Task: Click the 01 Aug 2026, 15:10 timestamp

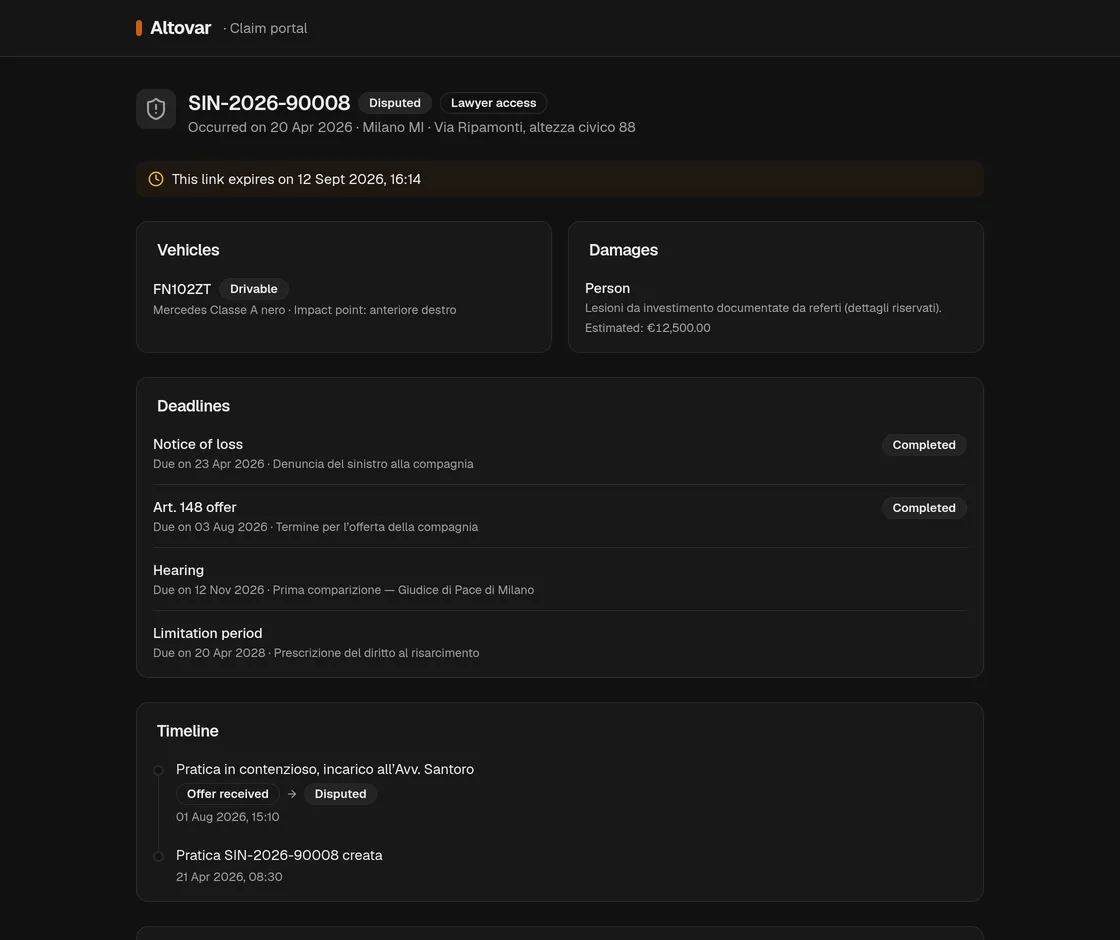Action: click(x=228, y=817)
